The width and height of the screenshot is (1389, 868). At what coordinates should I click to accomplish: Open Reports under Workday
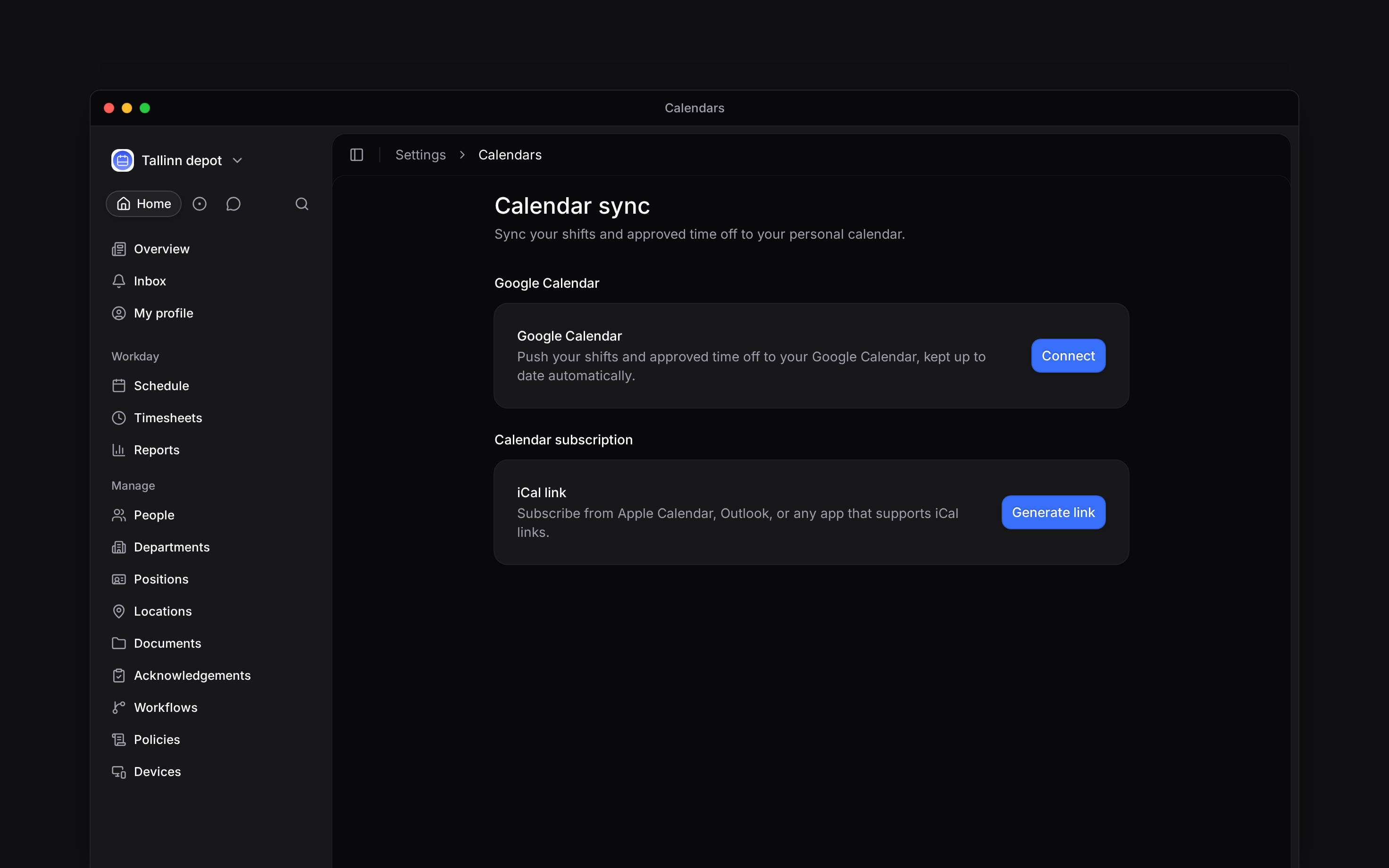pos(156,450)
